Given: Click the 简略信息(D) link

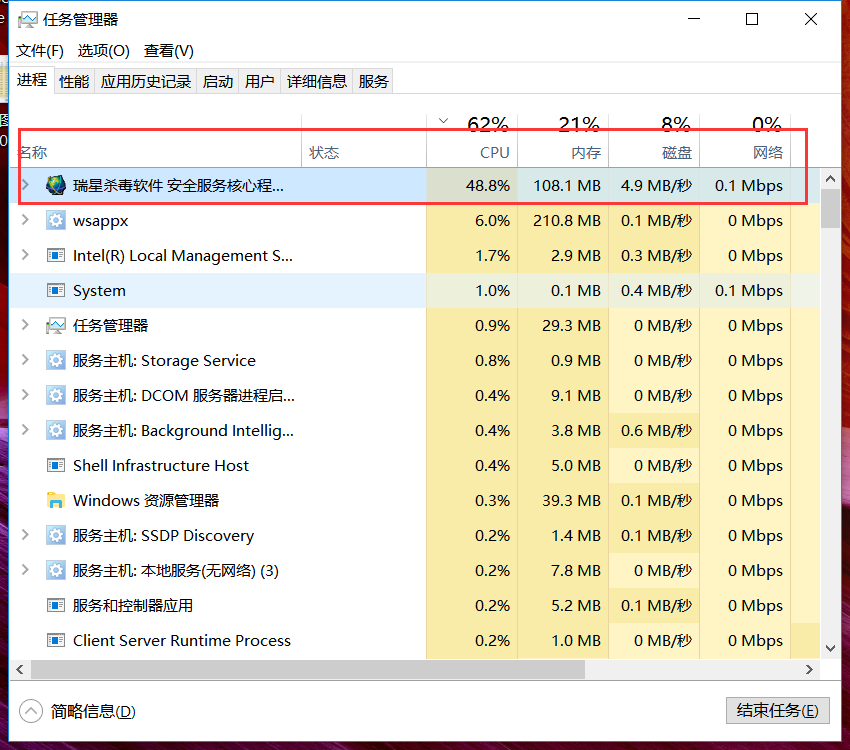Looking at the screenshot, I should coord(93,711).
